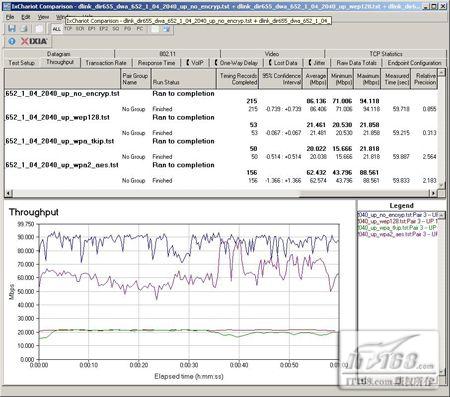450x397 pixels.
Task: Select the up_wpa_tkip.tst Pair 3 legend entry
Action: pos(397,228)
